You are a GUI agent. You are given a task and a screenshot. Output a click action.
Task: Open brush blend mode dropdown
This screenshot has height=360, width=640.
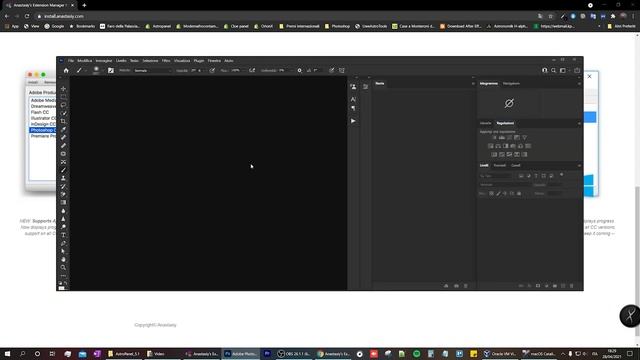153,71
